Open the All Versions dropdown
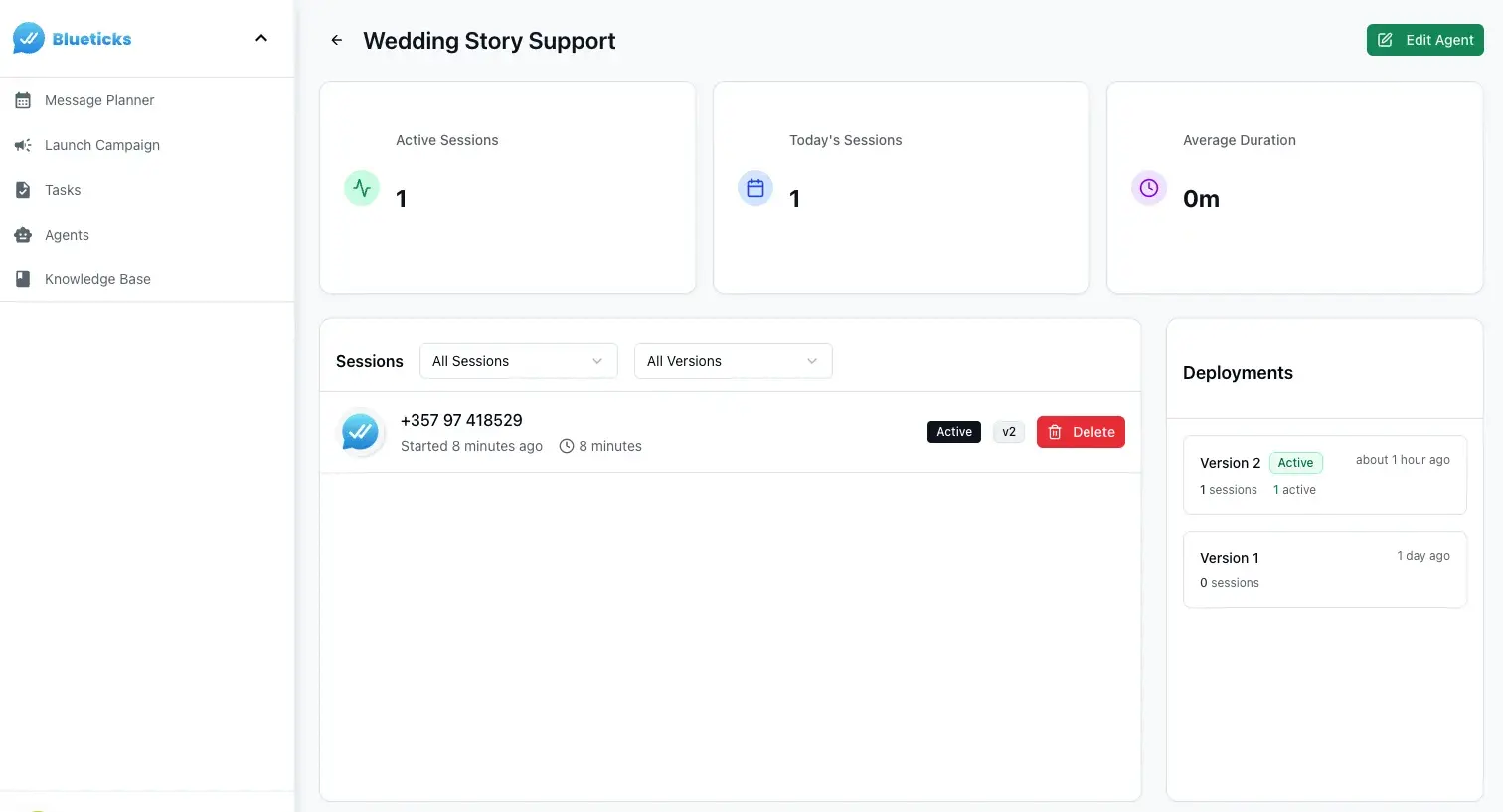 coord(733,361)
